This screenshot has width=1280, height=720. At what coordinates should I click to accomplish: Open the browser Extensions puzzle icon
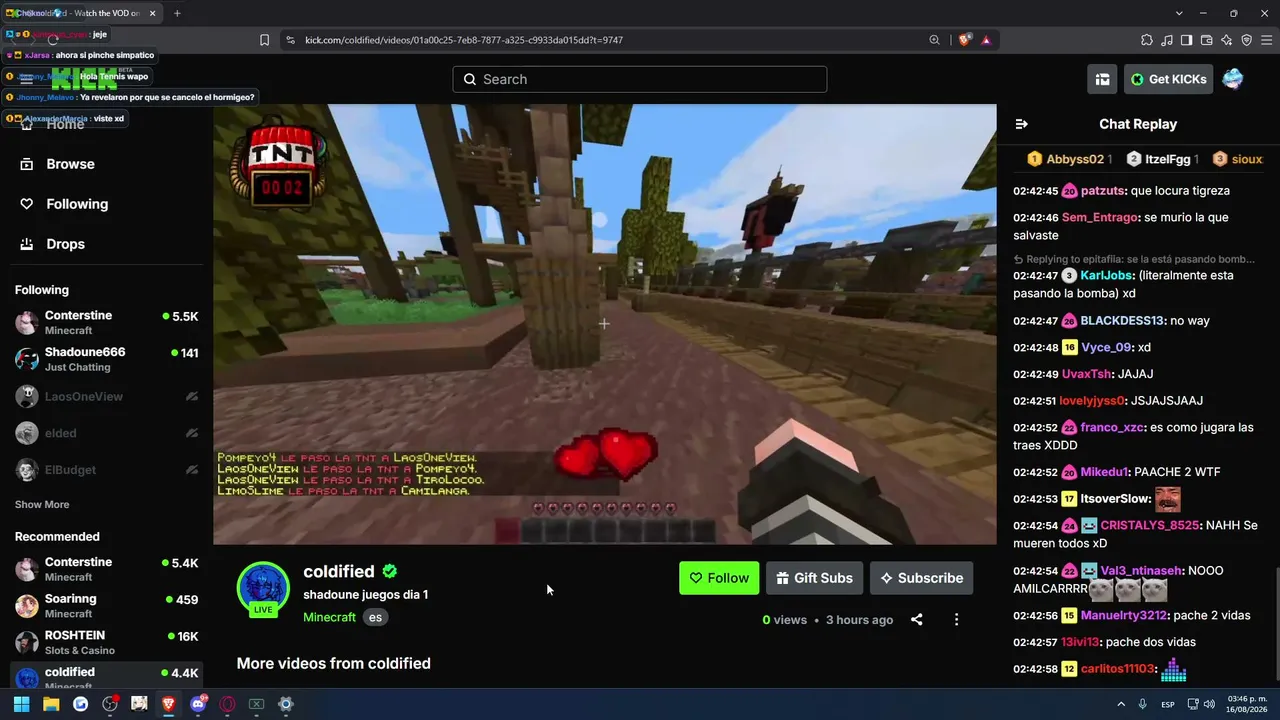tap(1147, 40)
